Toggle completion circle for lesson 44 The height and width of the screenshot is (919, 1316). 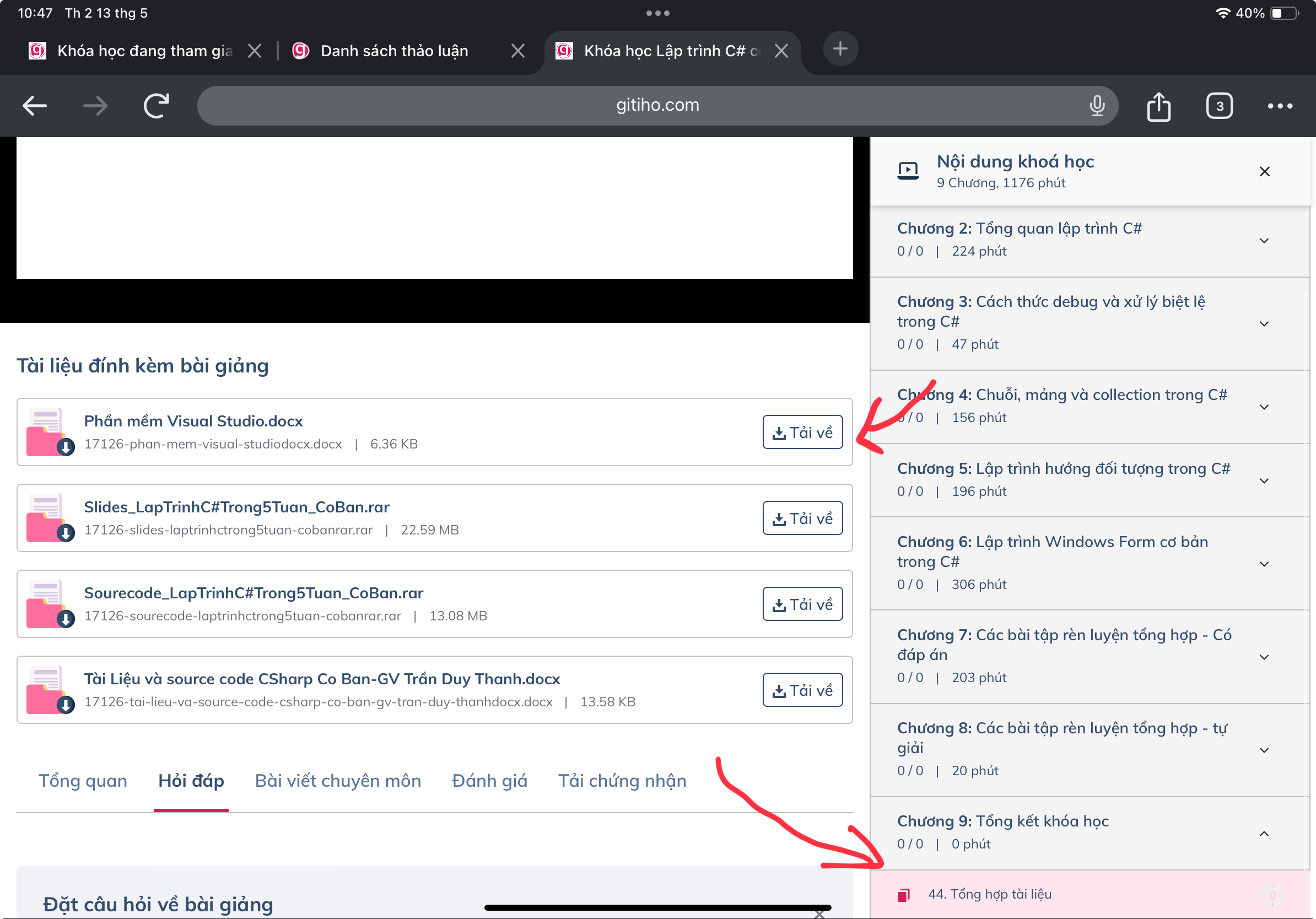[1272, 894]
